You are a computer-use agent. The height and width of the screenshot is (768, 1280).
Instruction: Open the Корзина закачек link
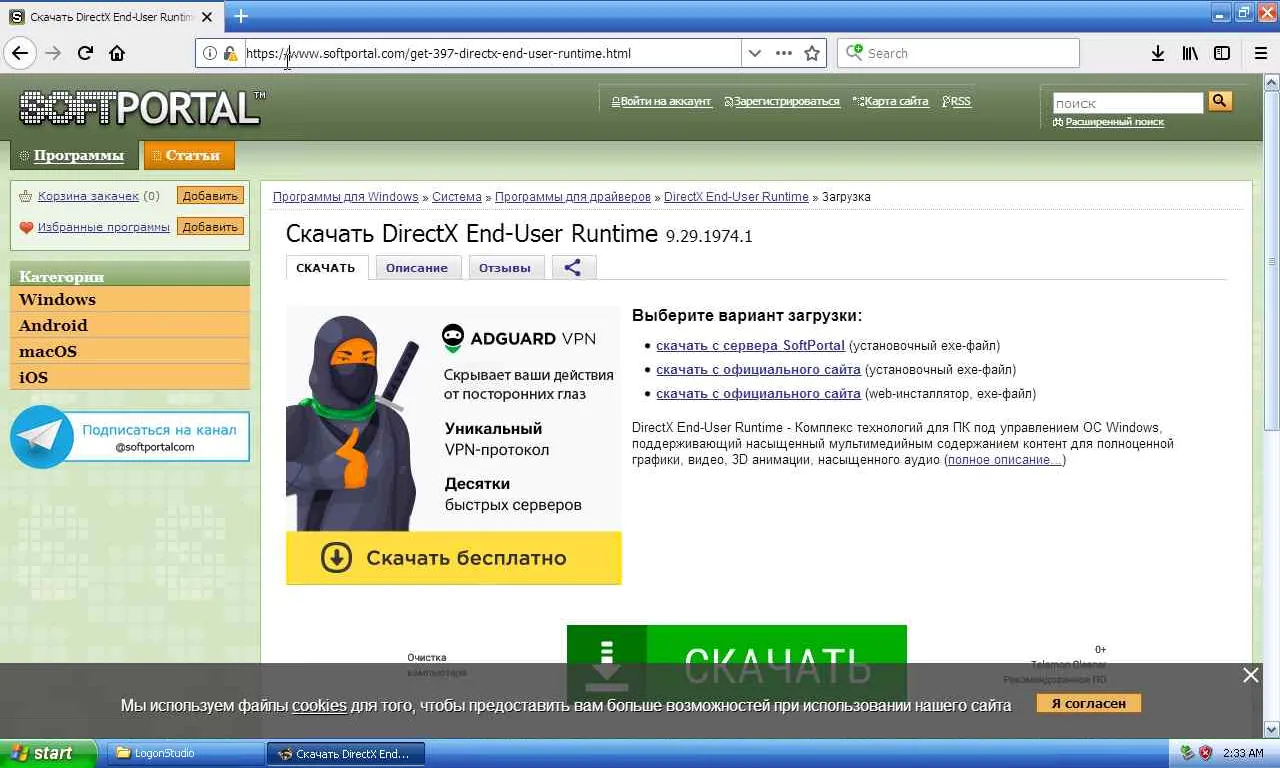tap(88, 196)
